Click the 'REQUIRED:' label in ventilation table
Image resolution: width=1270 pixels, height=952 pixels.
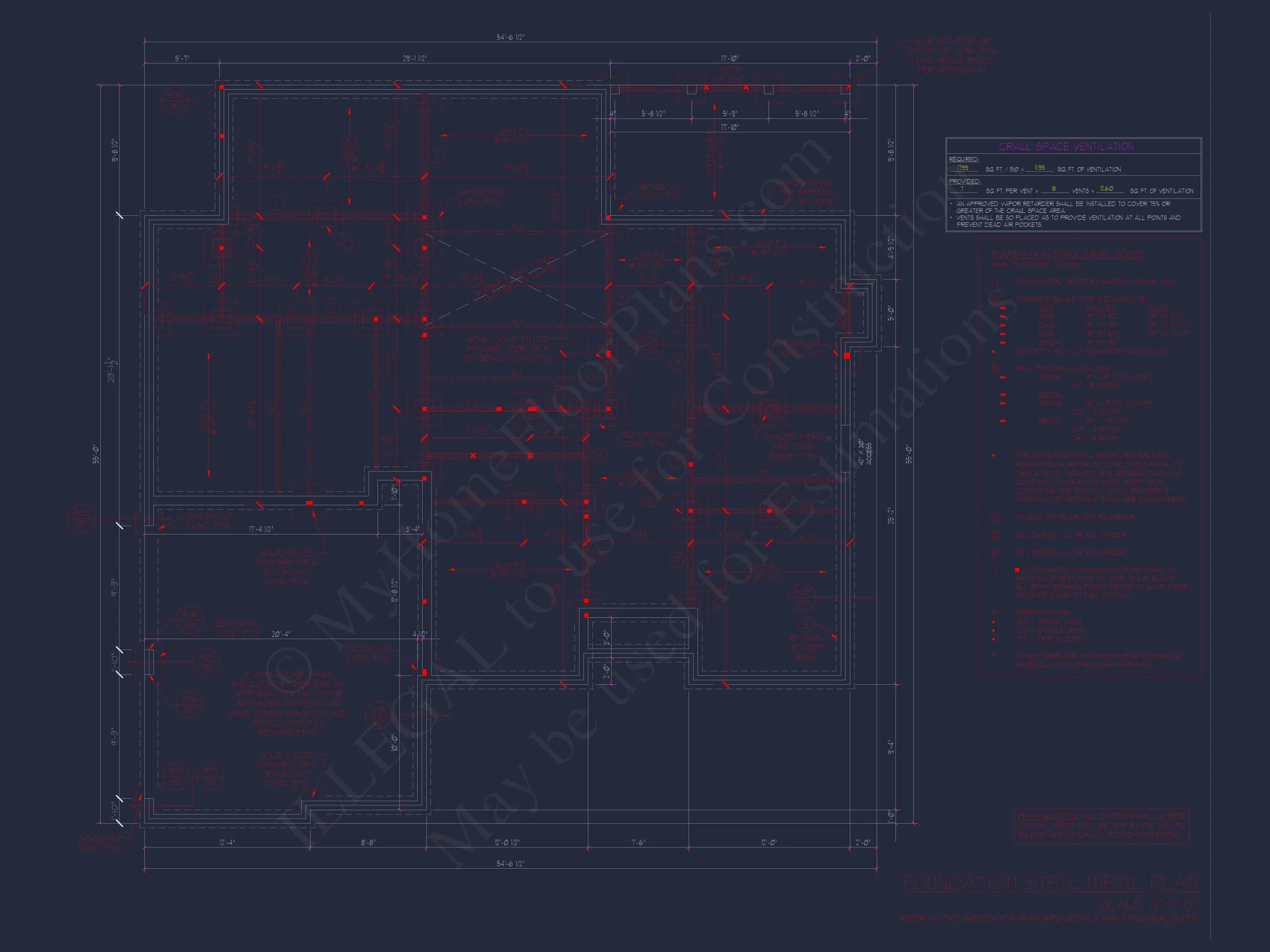click(964, 160)
